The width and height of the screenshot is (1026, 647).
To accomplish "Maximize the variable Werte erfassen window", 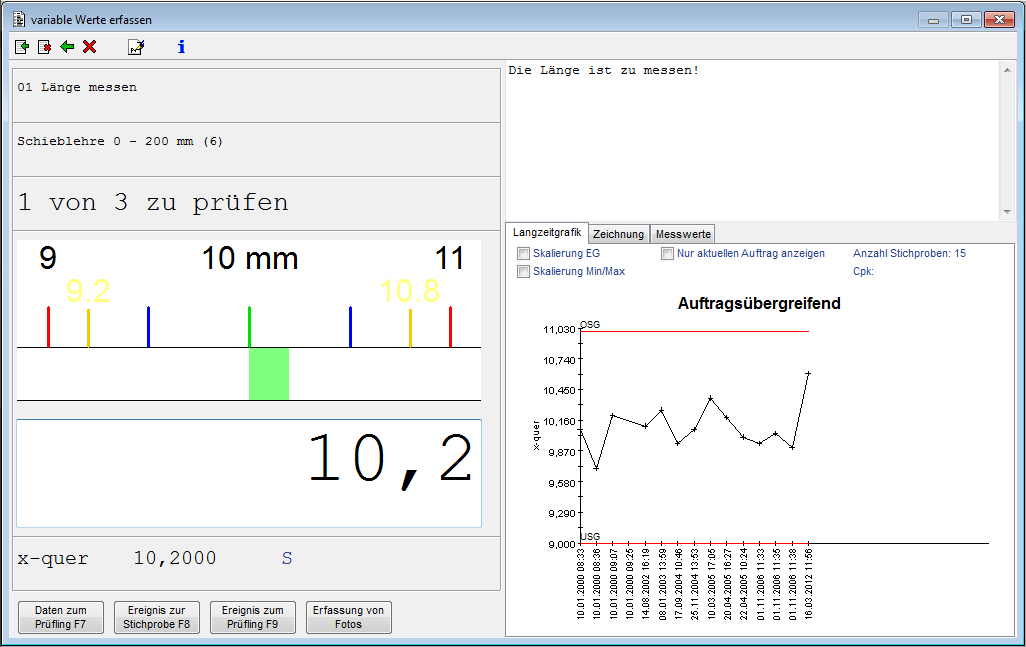I will pos(966,20).
